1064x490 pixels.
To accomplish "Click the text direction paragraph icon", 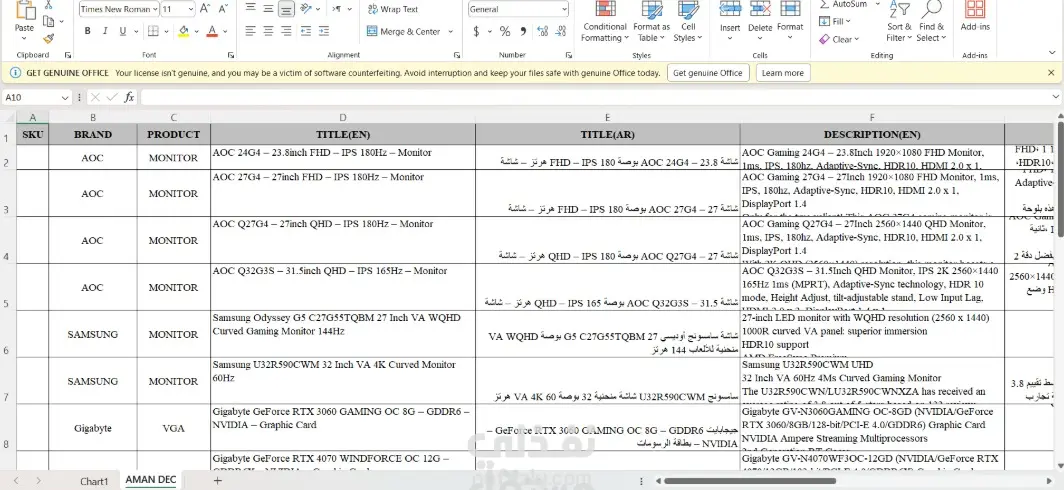I will point(337,9).
